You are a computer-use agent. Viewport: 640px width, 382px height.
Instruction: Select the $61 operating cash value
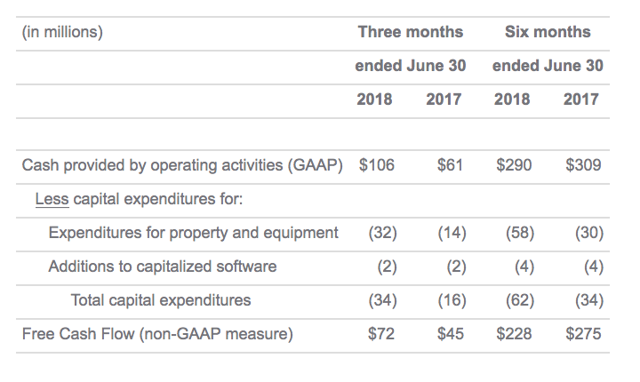click(450, 165)
